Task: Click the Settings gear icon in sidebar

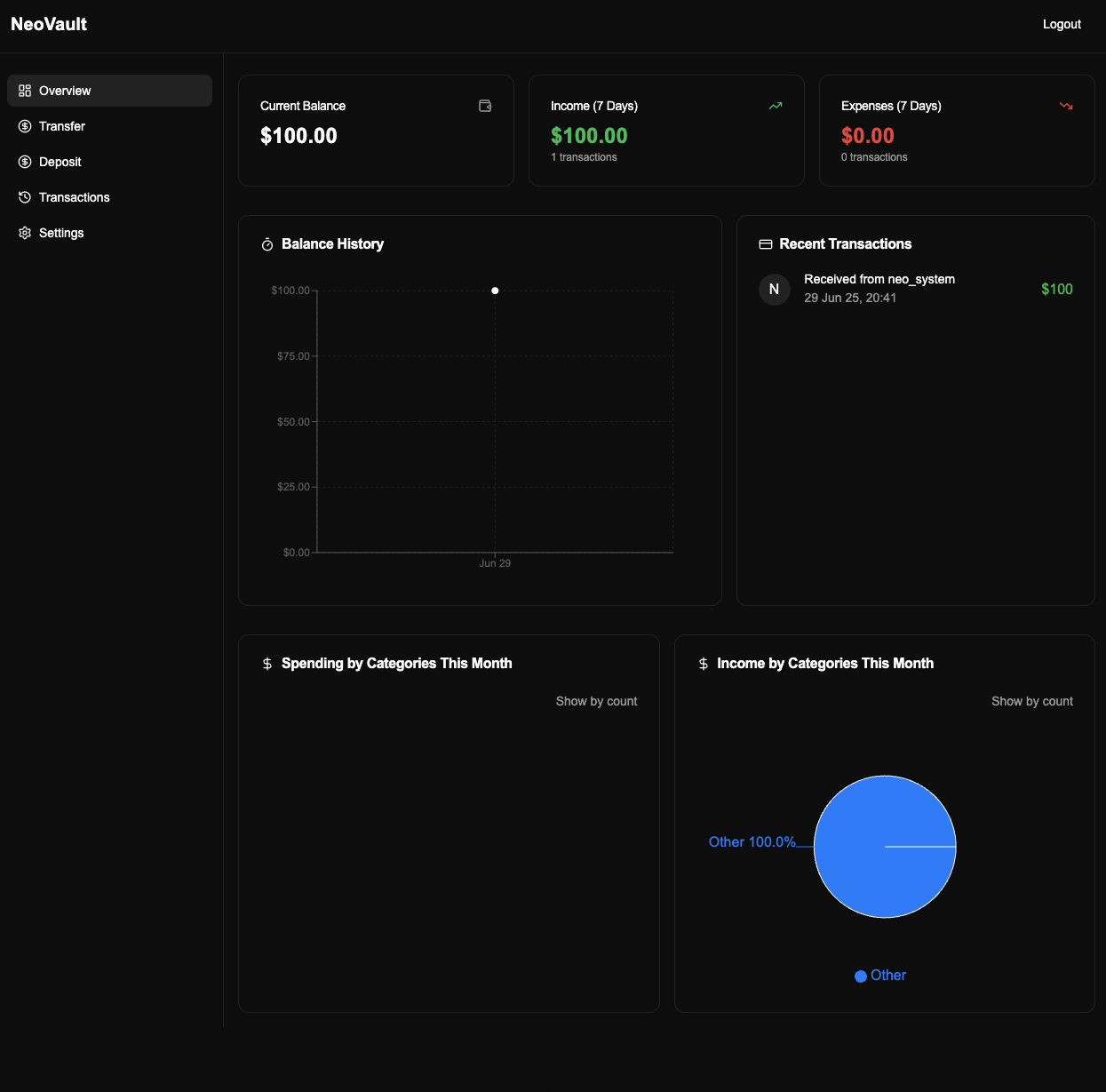Action: [x=25, y=233]
